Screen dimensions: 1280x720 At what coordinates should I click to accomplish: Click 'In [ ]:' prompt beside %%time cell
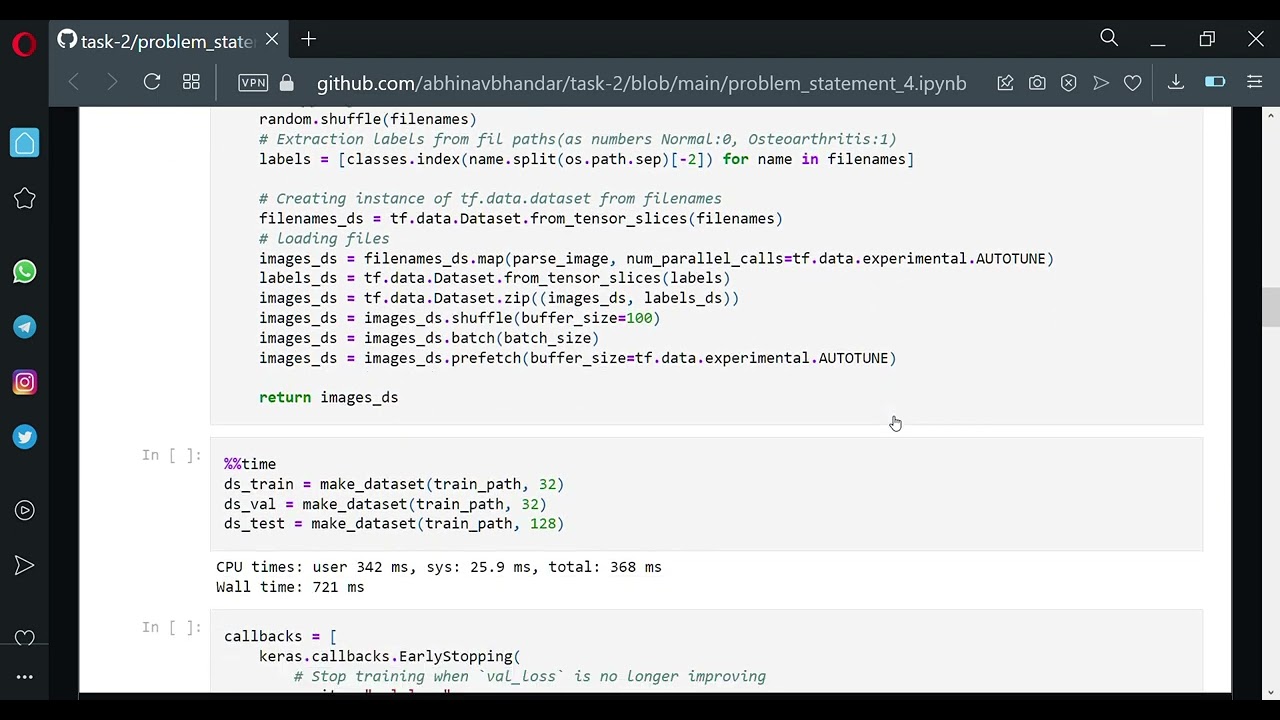pos(172,455)
